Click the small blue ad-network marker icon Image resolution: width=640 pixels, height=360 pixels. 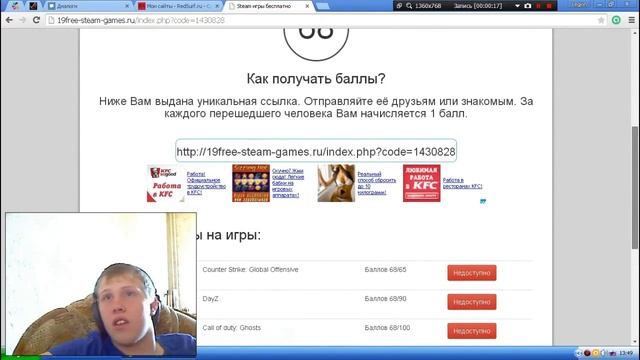coord(483,201)
